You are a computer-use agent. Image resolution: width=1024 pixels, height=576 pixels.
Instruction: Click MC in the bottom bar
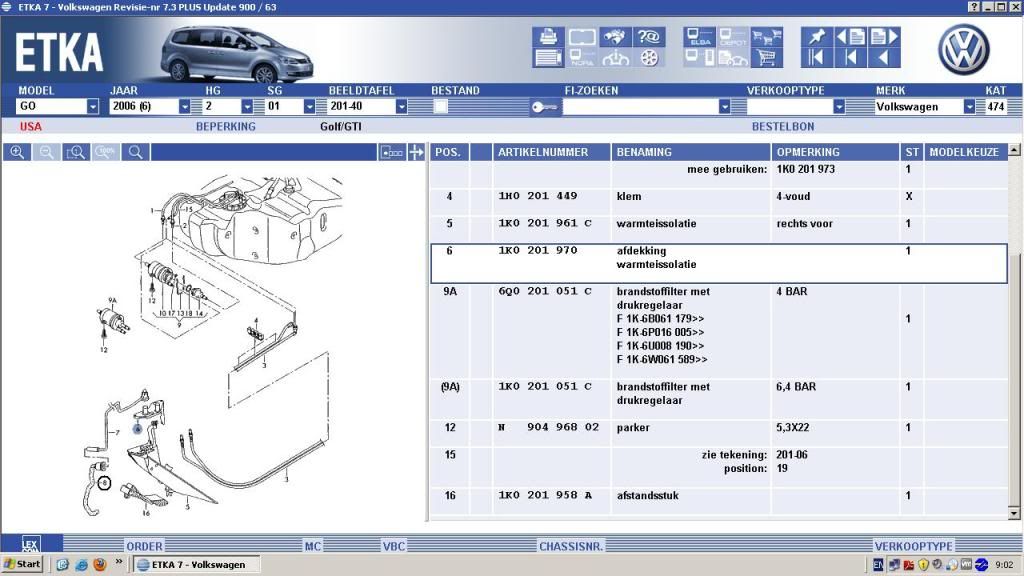[313, 546]
